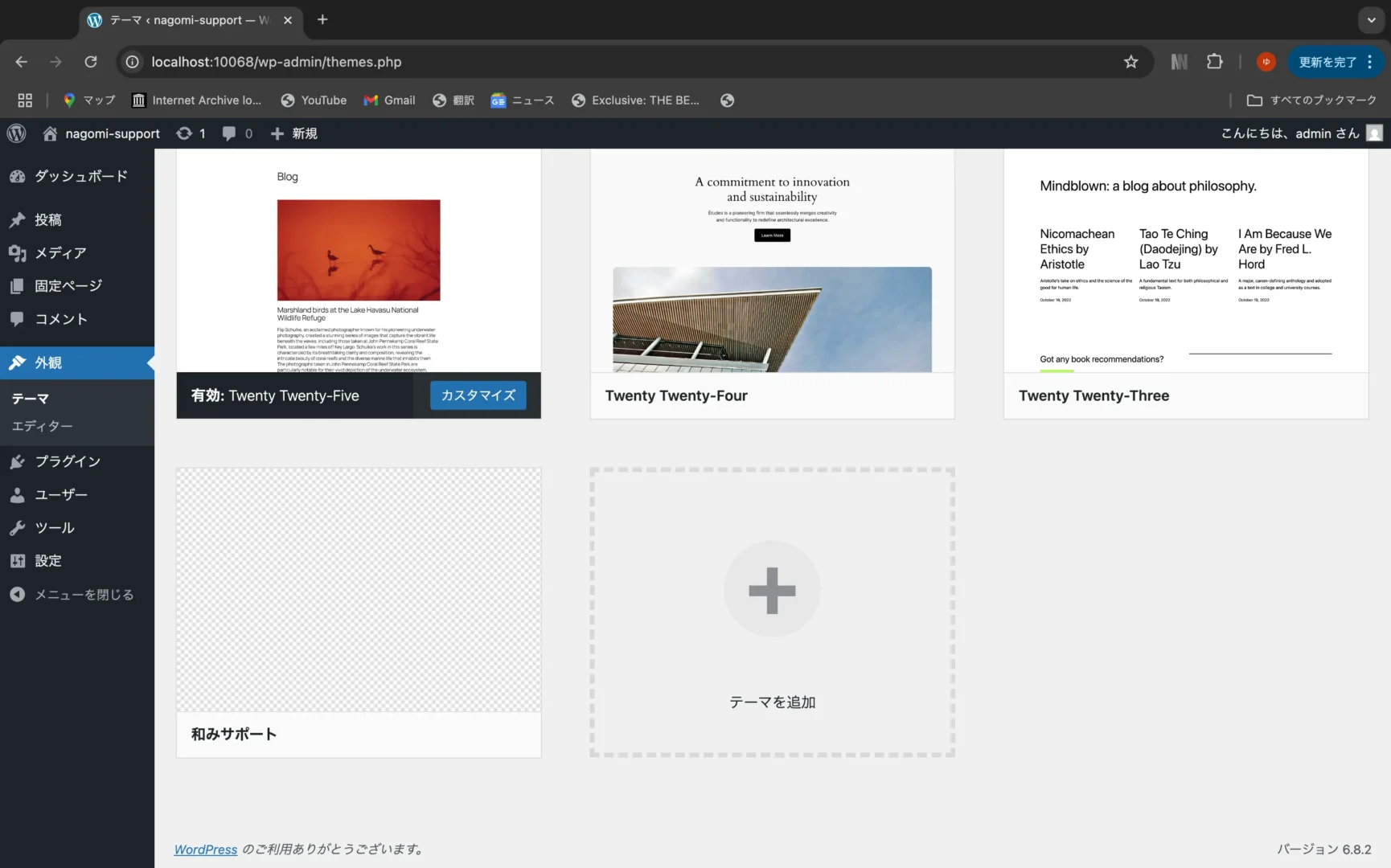Click the カスタマイズ button

(x=478, y=395)
